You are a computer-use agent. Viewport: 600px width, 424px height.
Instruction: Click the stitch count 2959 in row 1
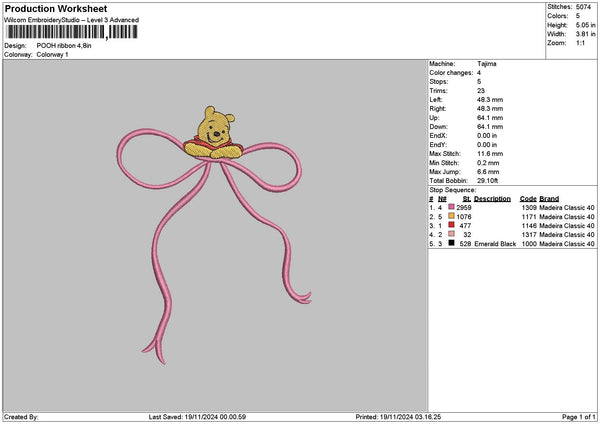point(464,207)
